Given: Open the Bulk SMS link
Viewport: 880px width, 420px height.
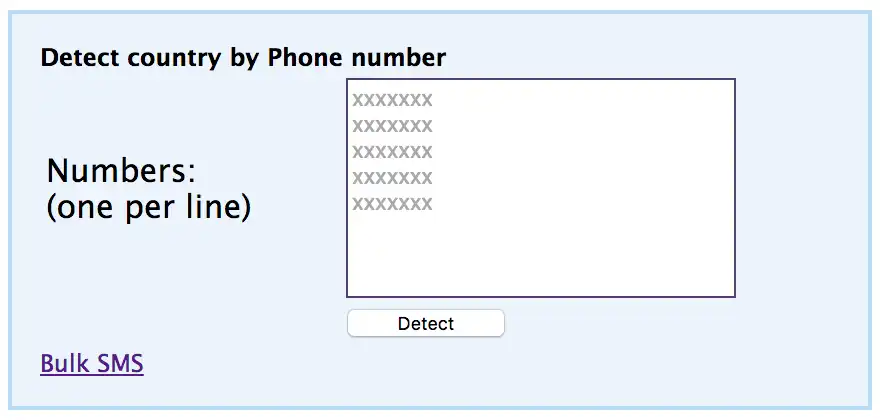Looking at the screenshot, I should tap(92, 363).
